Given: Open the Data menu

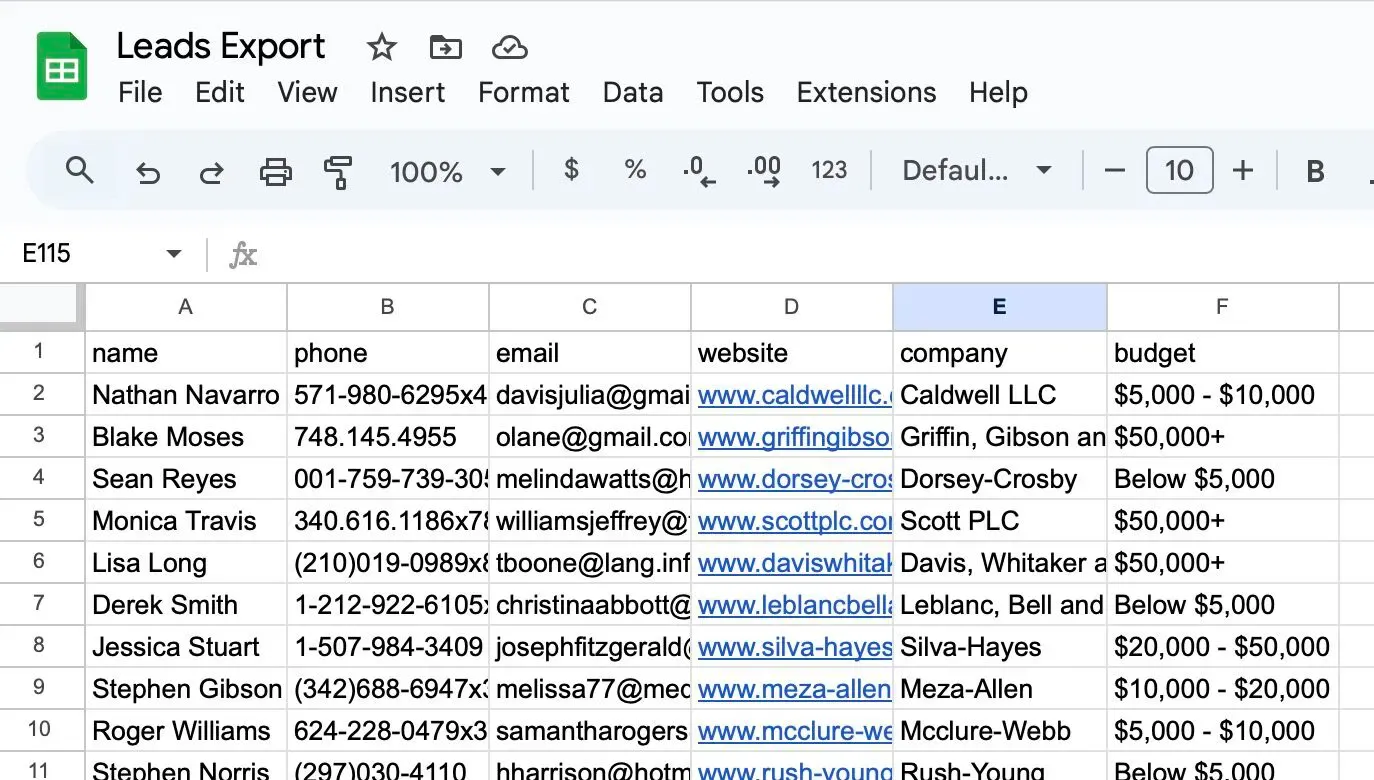Looking at the screenshot, I should (x=632, y=93).
